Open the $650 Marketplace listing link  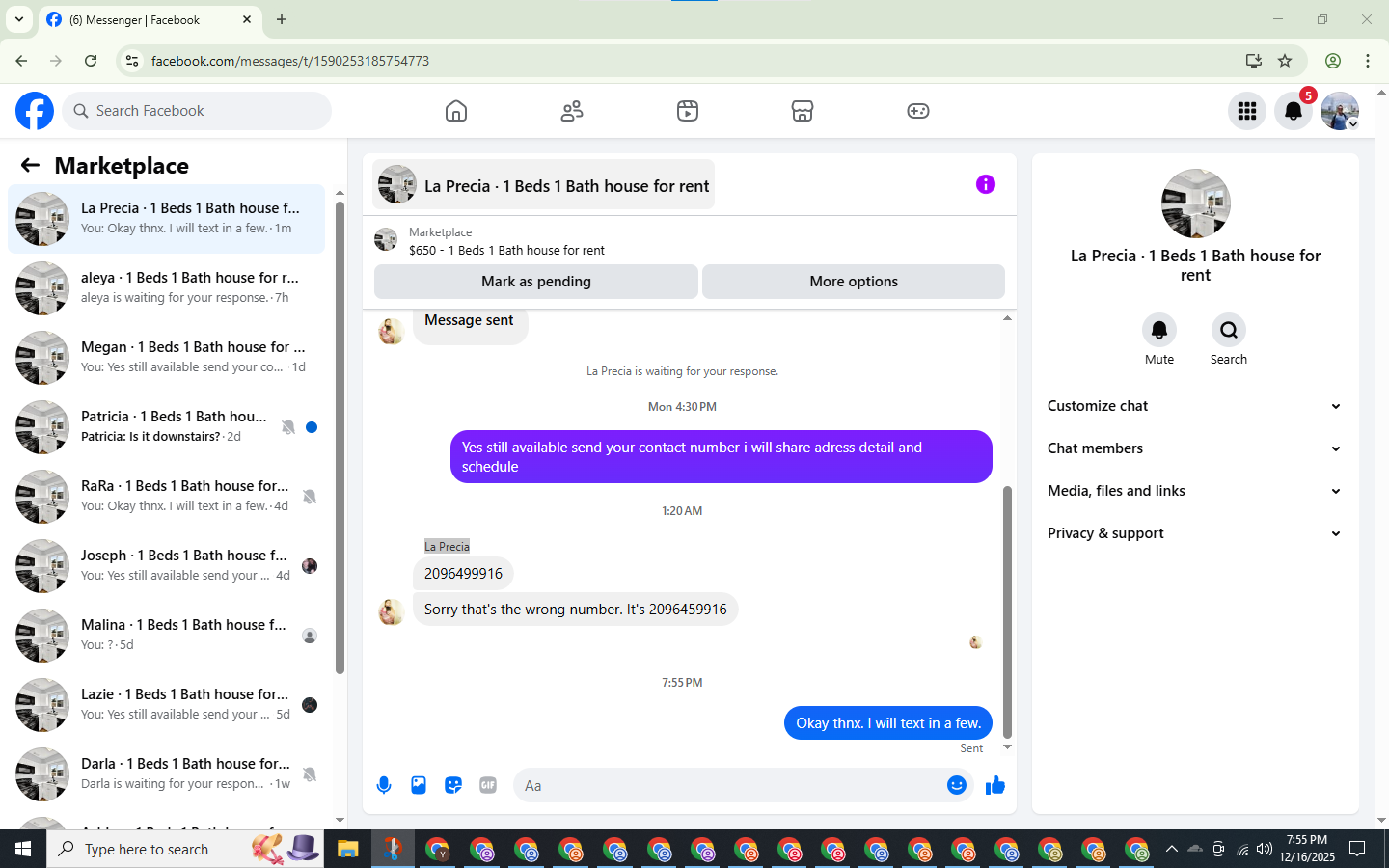[506, 250]
